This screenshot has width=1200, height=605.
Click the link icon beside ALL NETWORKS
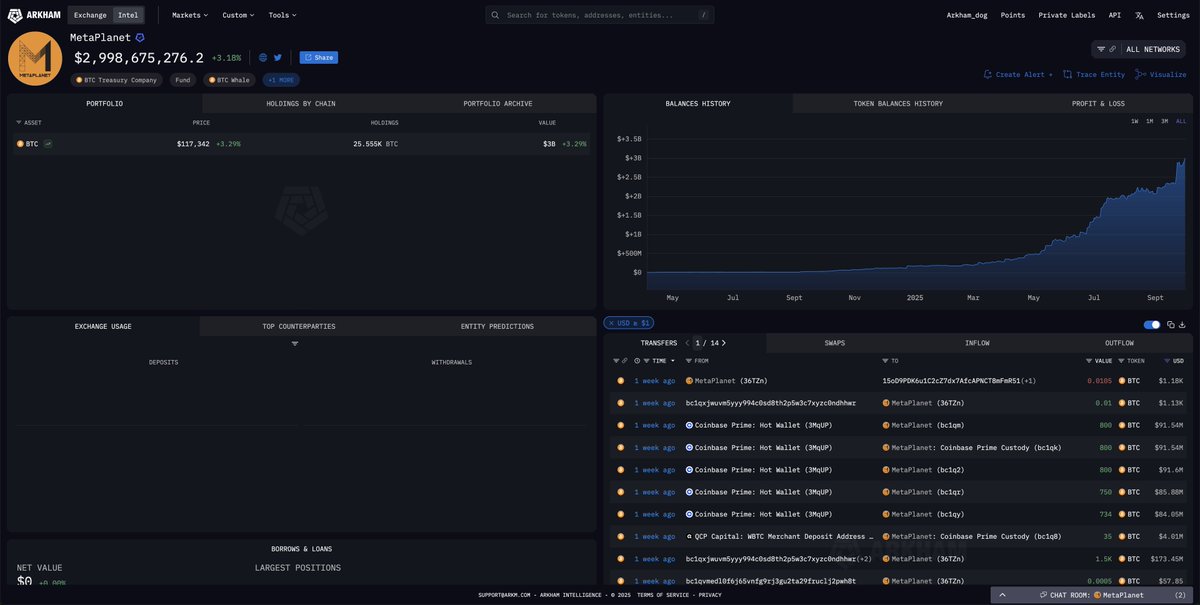1112,49
